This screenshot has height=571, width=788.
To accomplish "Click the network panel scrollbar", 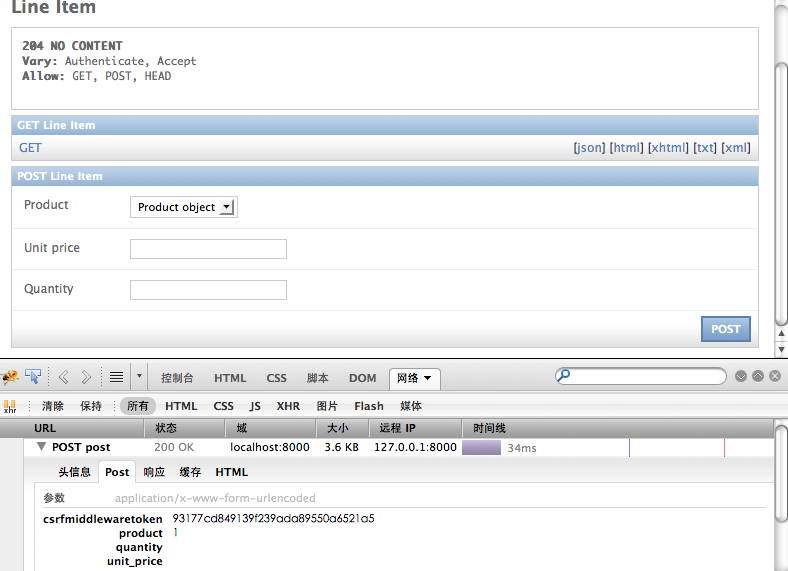I will pos(781,474).
